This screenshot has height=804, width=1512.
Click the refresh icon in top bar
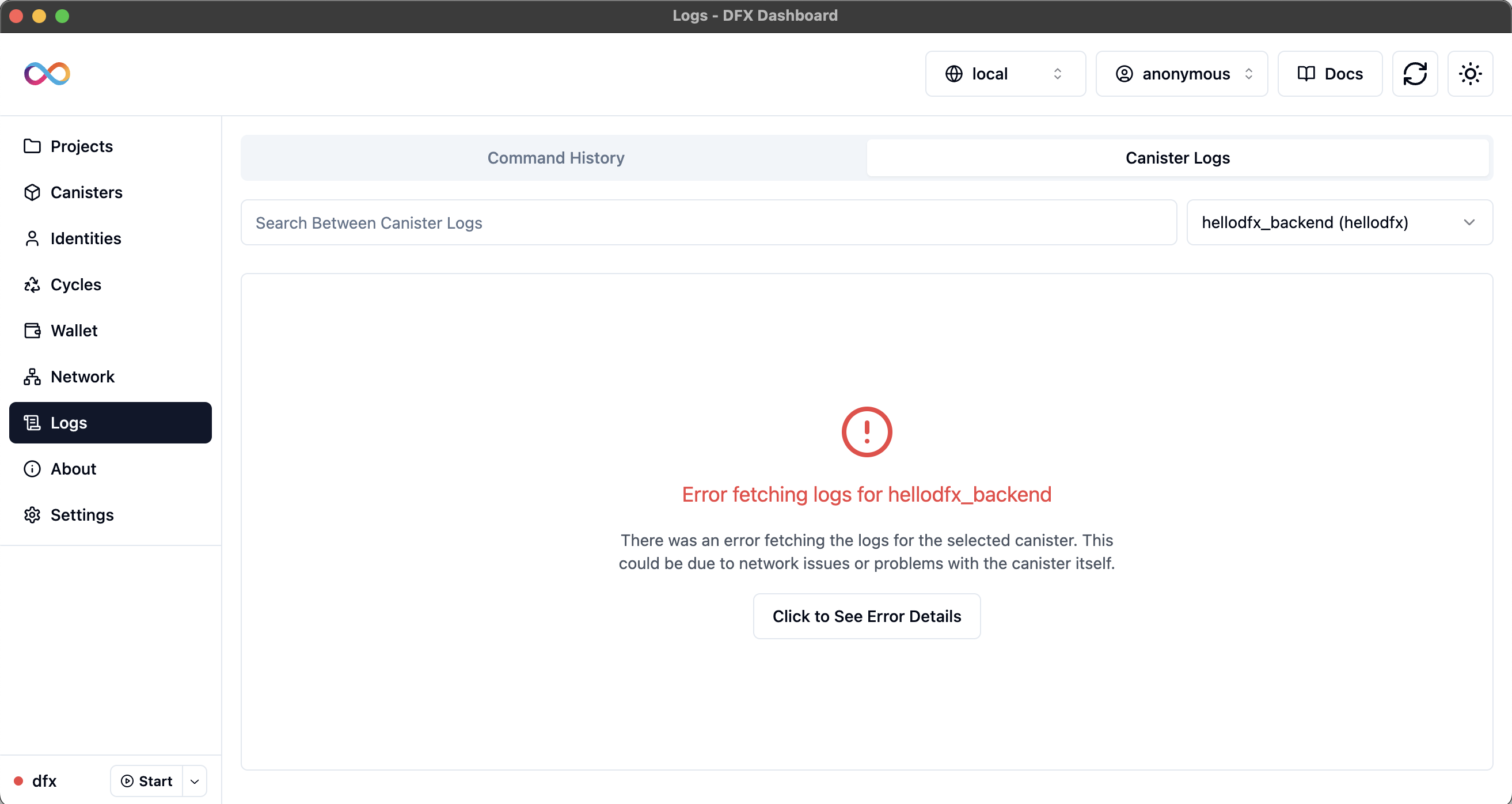pos(1415,74)
